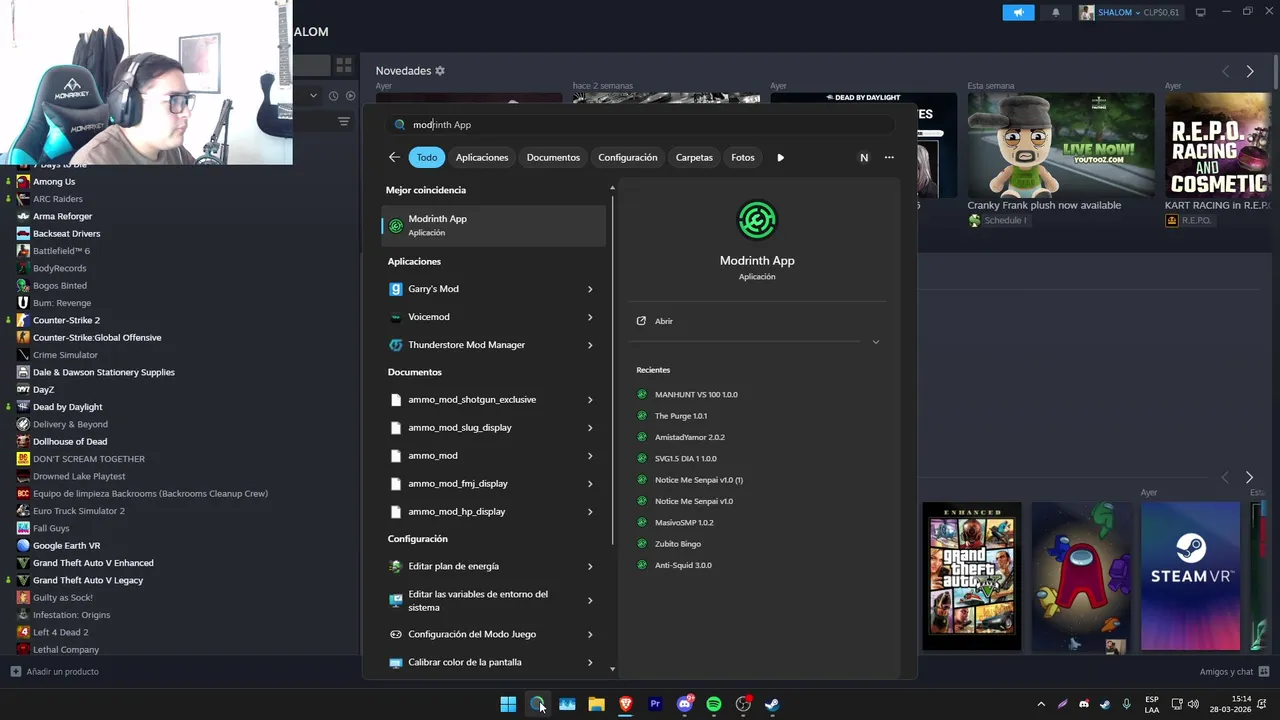Select the Configuración filter tab
Viewport: 1280px width, 720px height.
tap(628, 157)
